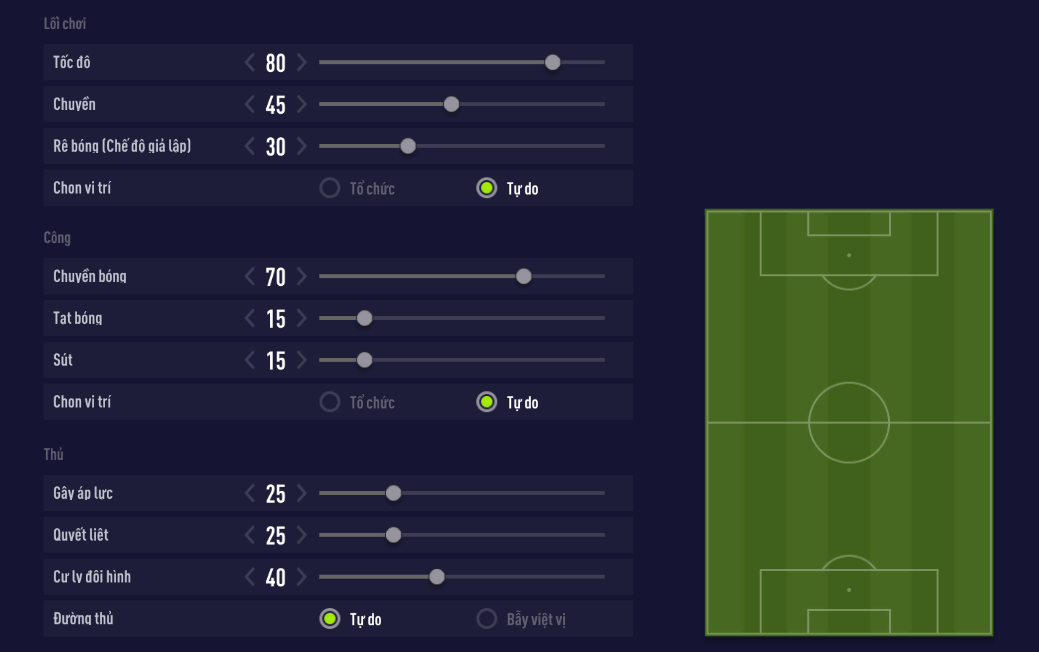This screenshot has width=1039, height=652.
Task: Choose Bẫy việt vị for Đường thủ
Action: [487, 619]
